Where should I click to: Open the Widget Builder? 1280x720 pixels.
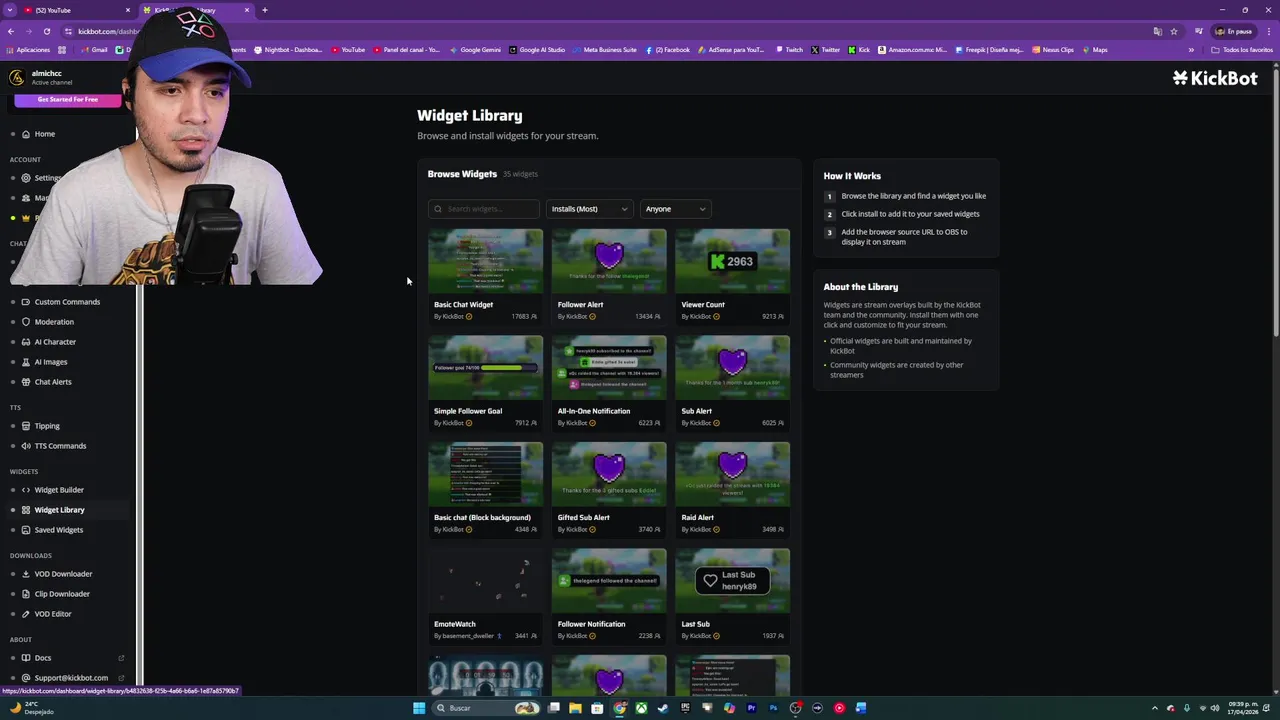[59, 490]
